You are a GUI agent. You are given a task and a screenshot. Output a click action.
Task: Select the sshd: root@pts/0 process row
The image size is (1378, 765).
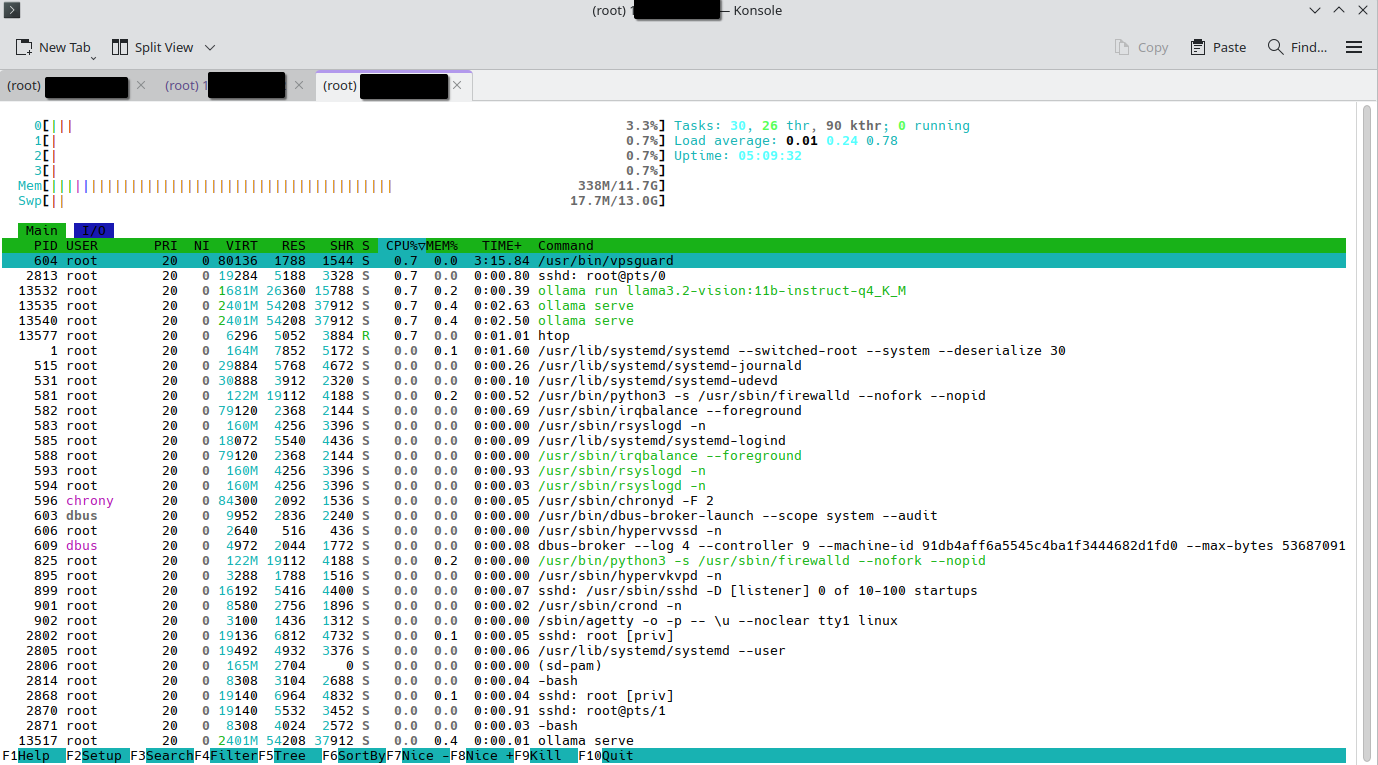pyautogui.click(x=674, y=276)
